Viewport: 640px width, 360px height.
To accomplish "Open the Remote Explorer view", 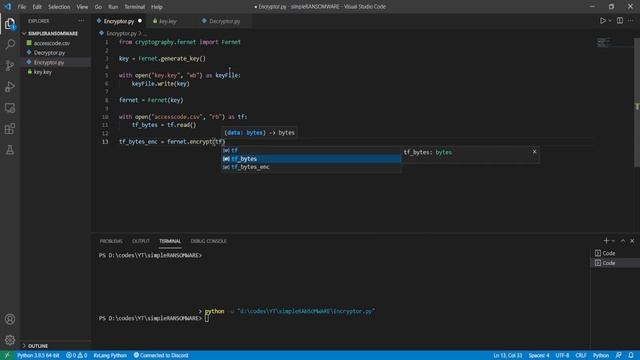I will pyautogui.click(x=10, y=108).
